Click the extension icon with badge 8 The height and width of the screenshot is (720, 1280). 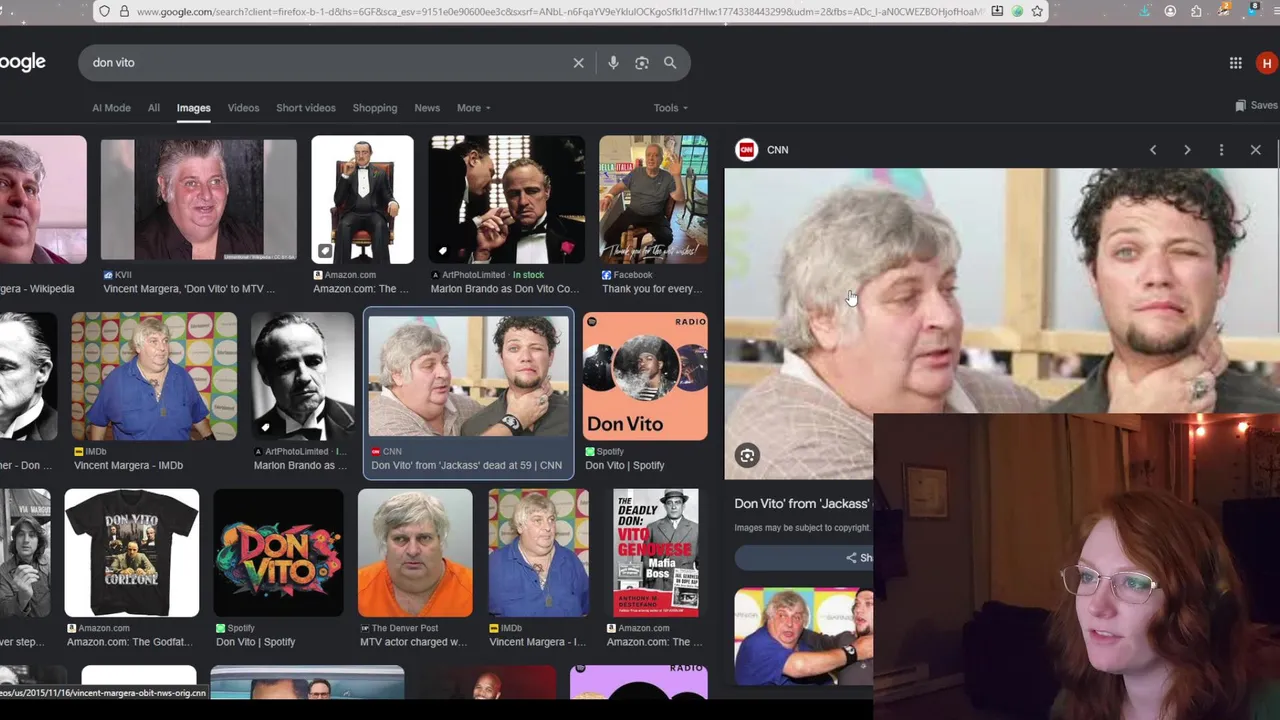click(x=1252, y=11)
